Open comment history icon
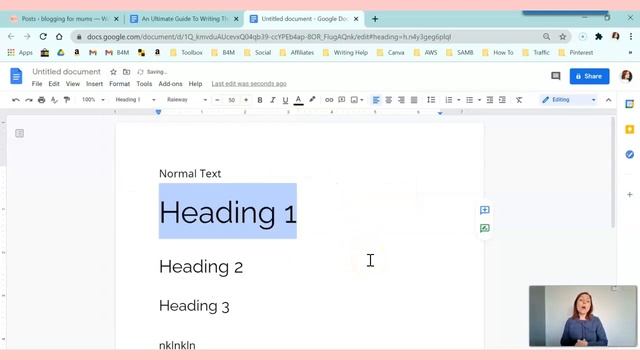The image size is (640, 360). click(556, 76)
